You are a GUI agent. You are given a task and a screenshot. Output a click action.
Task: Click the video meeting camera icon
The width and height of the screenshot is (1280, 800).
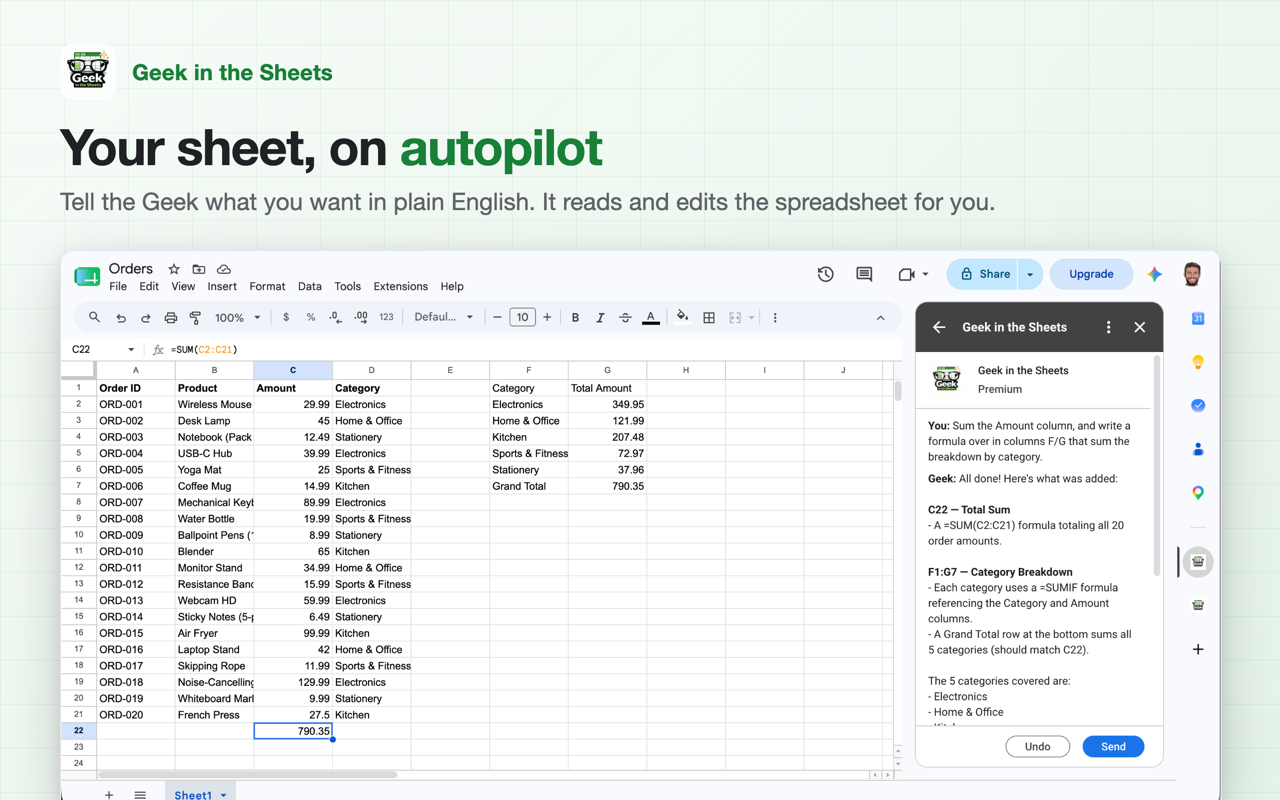click(906, 274)
